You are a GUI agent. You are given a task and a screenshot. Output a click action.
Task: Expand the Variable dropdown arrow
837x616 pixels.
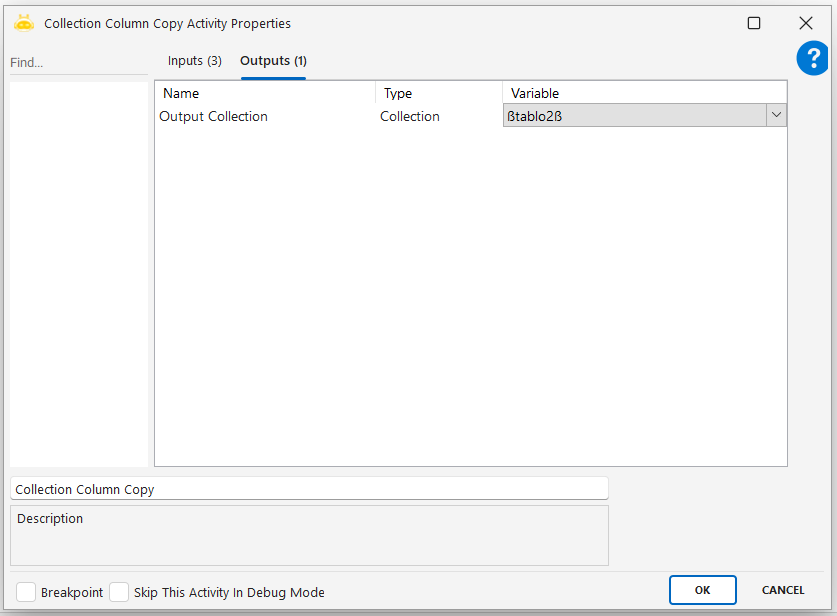point(776,116)
